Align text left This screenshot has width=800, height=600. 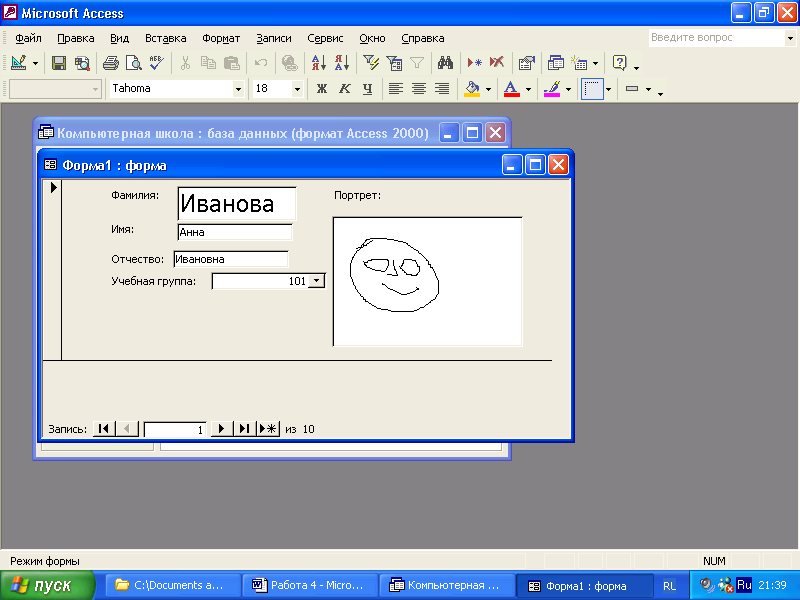tap(395, 89)
